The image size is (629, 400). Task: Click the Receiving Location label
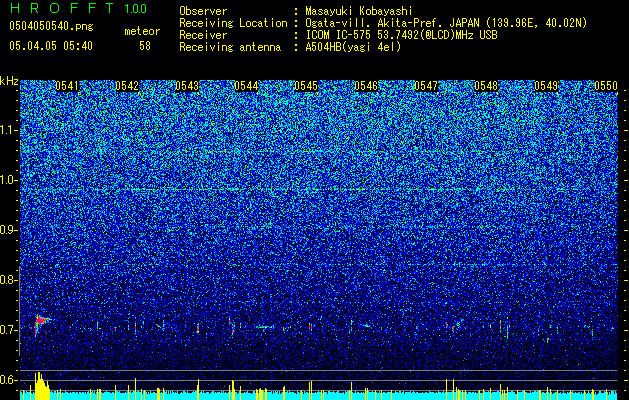pos(233,23)
